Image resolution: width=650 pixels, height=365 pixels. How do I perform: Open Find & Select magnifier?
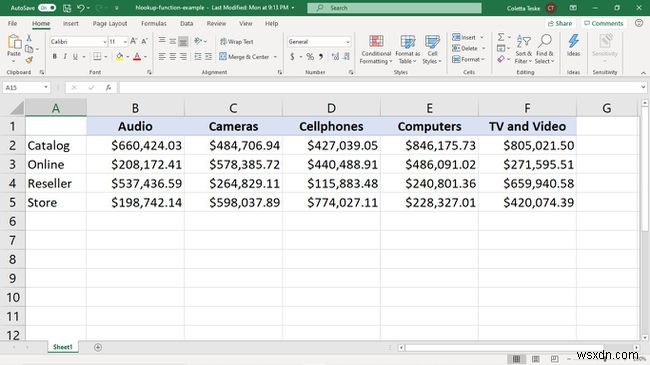click(544, 49)
